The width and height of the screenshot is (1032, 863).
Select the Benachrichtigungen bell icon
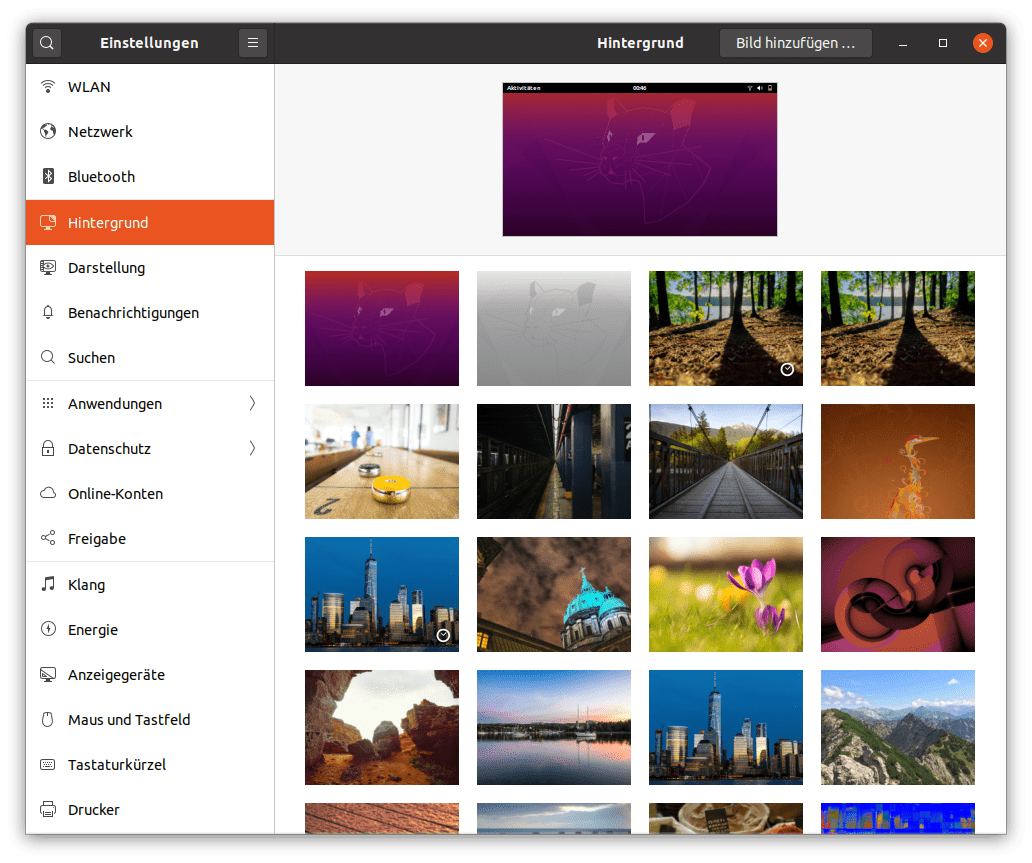pos(47,313)
